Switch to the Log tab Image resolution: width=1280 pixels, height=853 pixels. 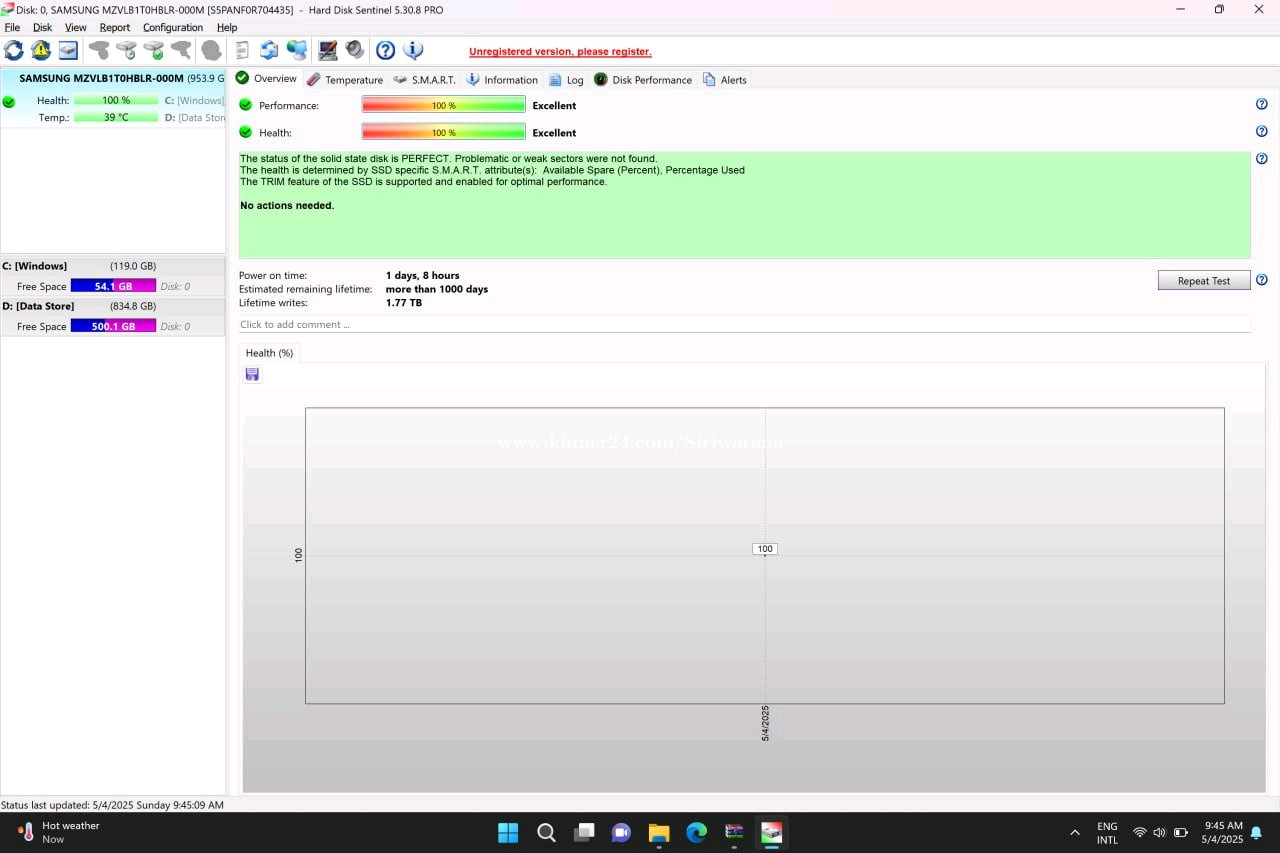pos(566,79)
